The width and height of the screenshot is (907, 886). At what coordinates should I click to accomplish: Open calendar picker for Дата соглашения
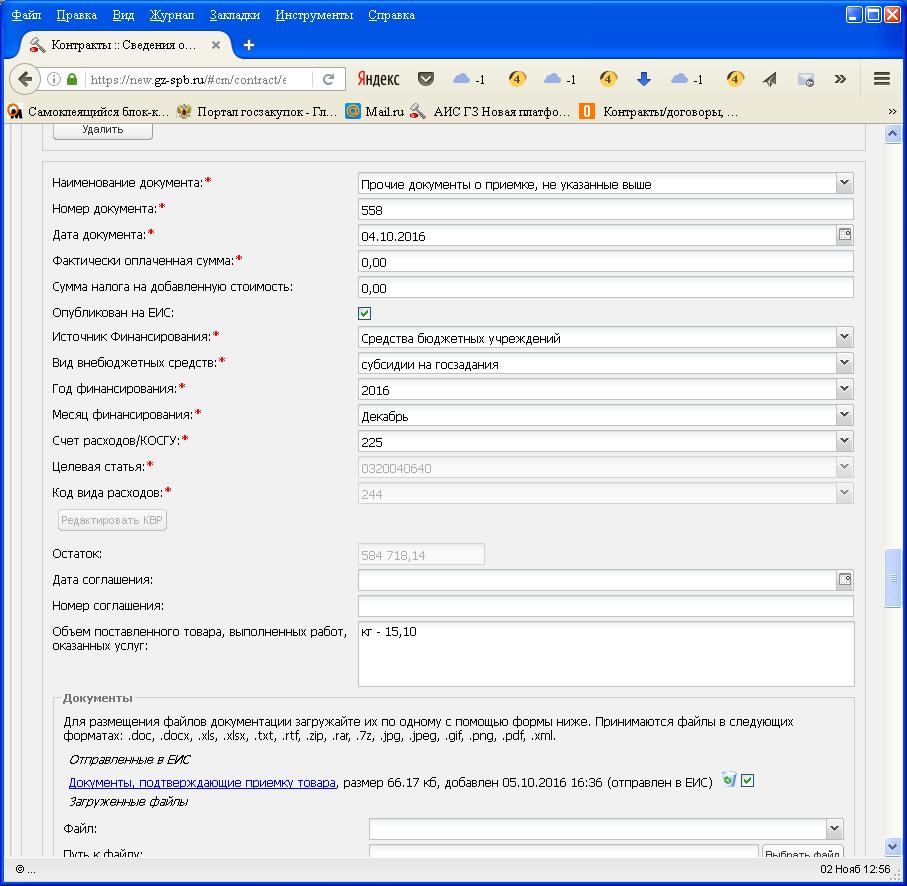pyautogui.click(x=845, y=579)
